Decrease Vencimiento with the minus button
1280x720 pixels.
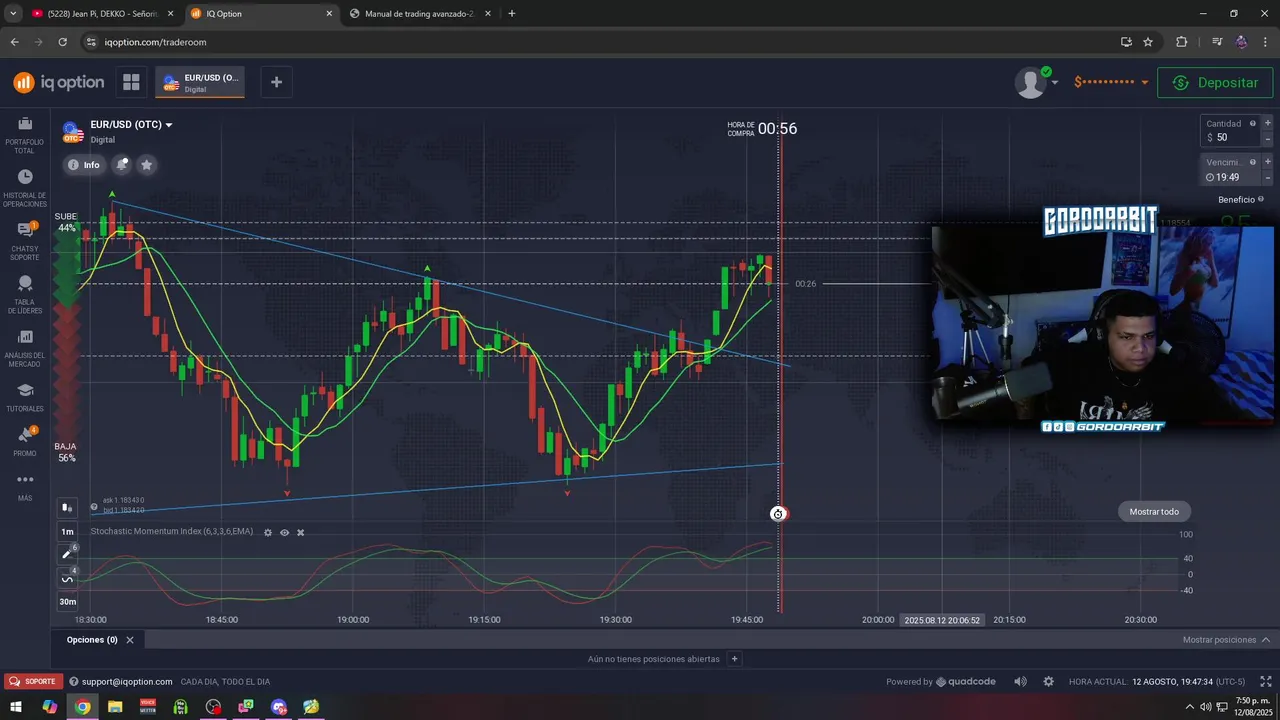[x=1267, y=178]
